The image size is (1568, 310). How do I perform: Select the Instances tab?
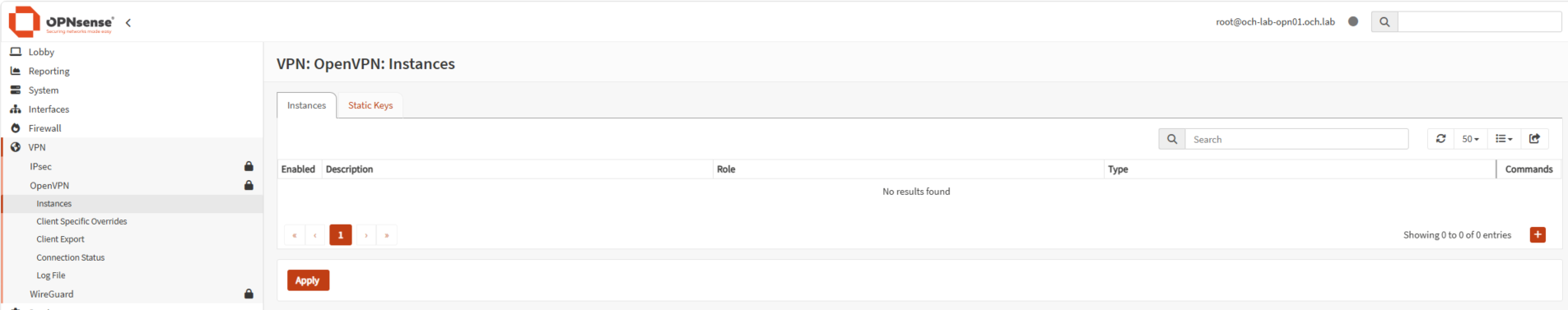click(306, 105)
